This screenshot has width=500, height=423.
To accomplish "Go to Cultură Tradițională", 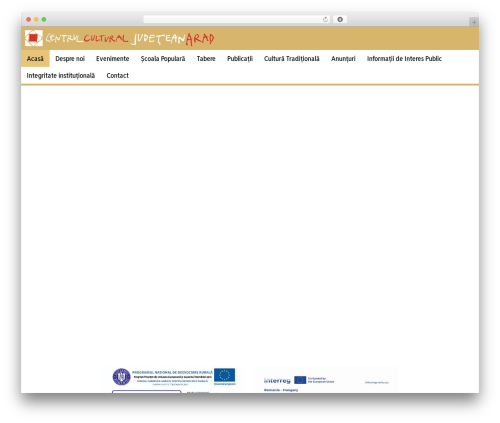I will pyautogui.click(x=292, y=59).
